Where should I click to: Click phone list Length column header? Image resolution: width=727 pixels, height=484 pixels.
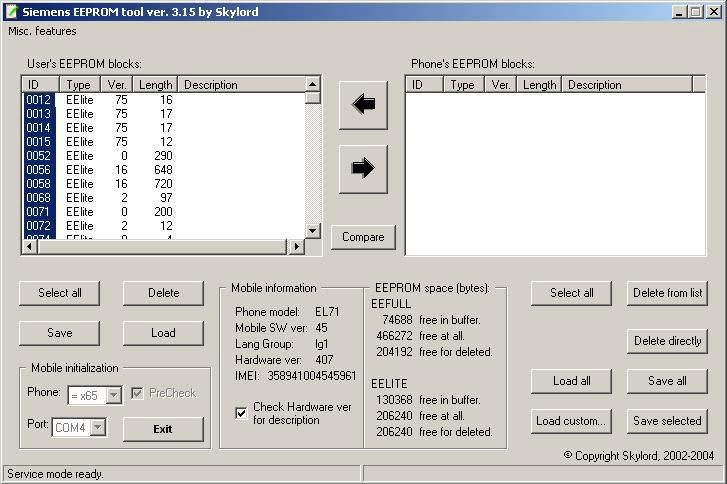pyautogui.click(x=539, y=85)
